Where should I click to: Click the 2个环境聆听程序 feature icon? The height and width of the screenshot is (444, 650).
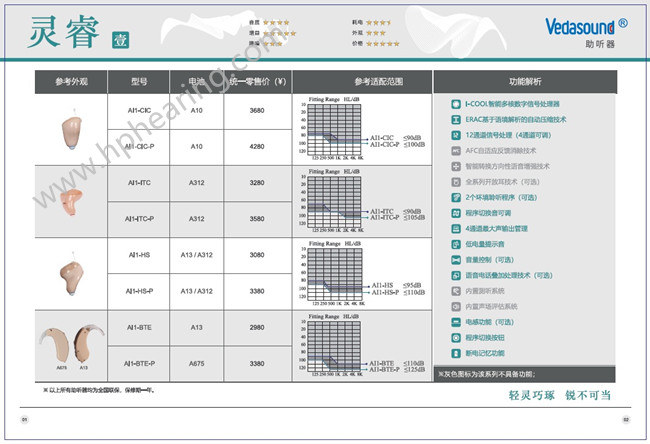point(456,198)
